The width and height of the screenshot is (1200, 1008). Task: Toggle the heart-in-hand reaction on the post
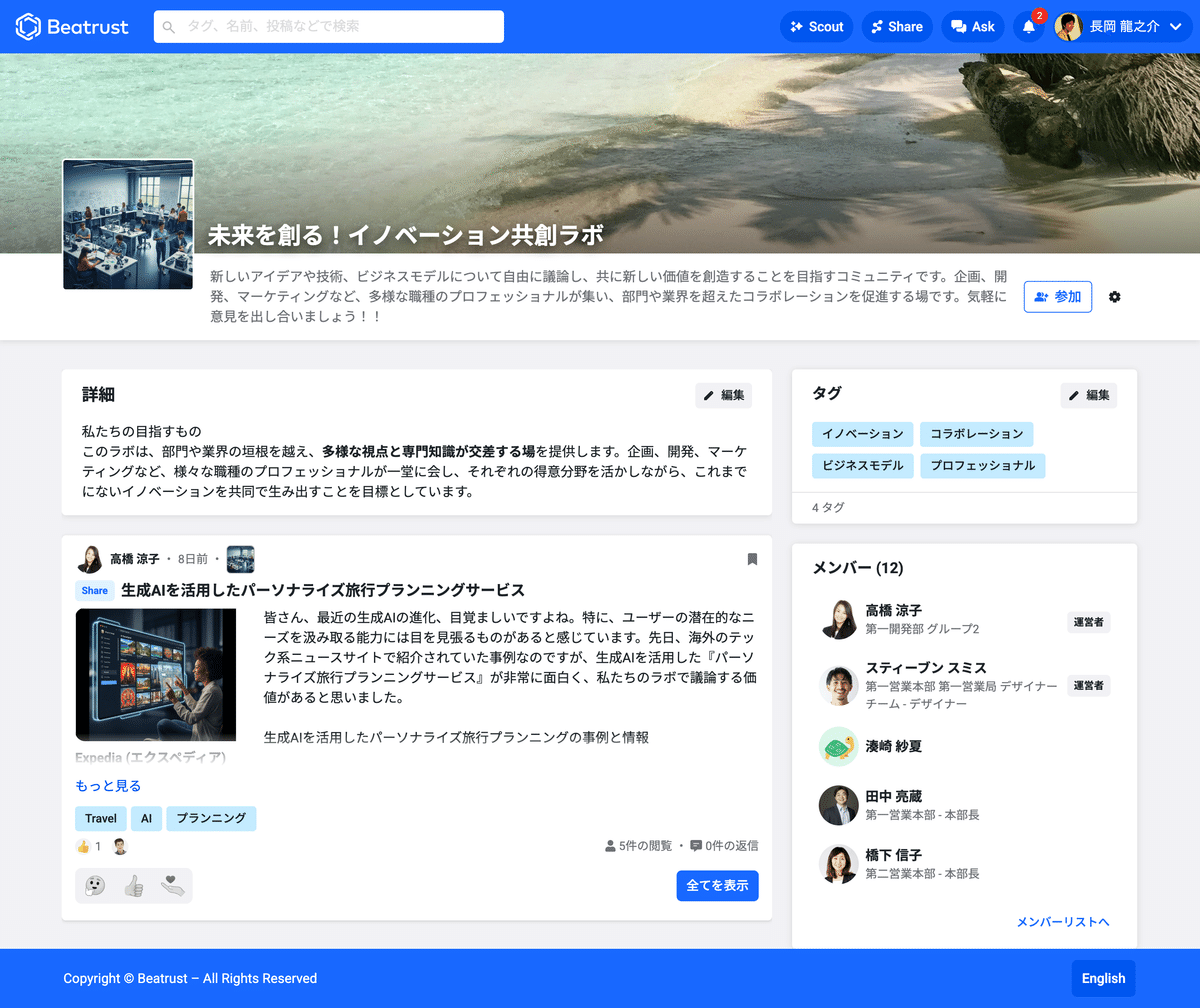pos(173,884)
